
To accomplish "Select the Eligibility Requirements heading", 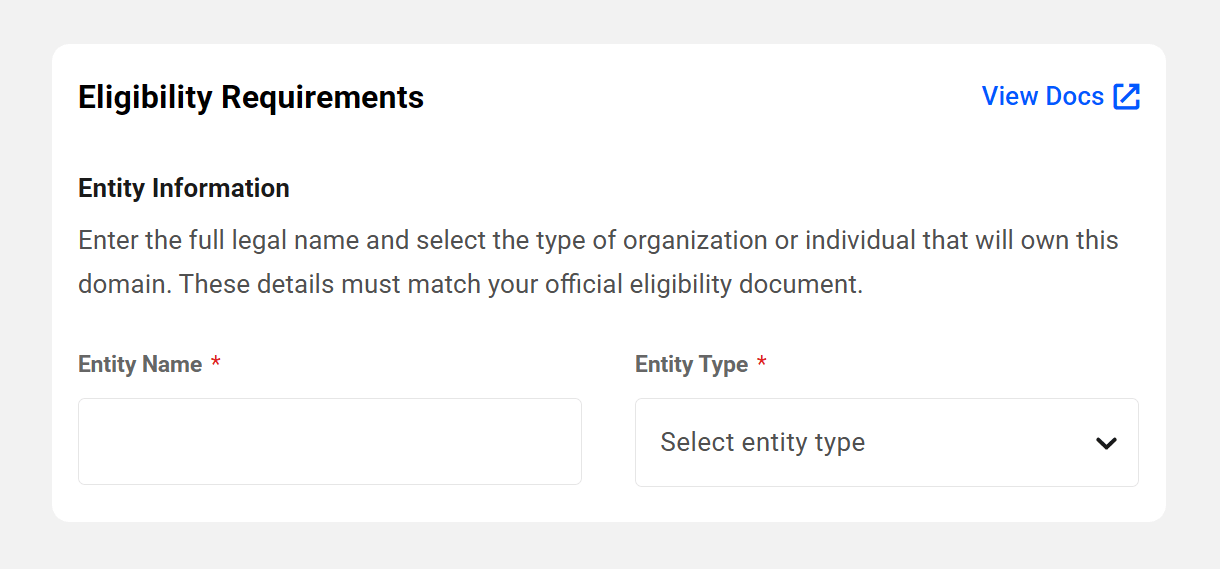I will (251, 98).
